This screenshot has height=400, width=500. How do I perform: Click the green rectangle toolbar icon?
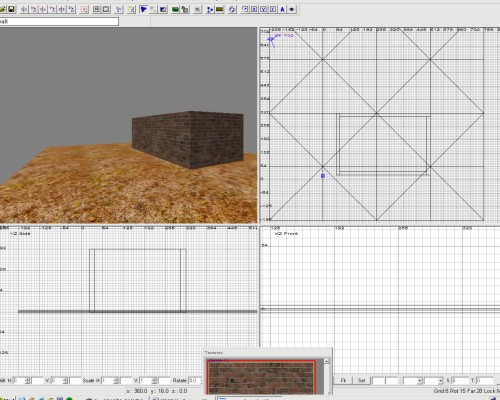(x=175, y=9)
